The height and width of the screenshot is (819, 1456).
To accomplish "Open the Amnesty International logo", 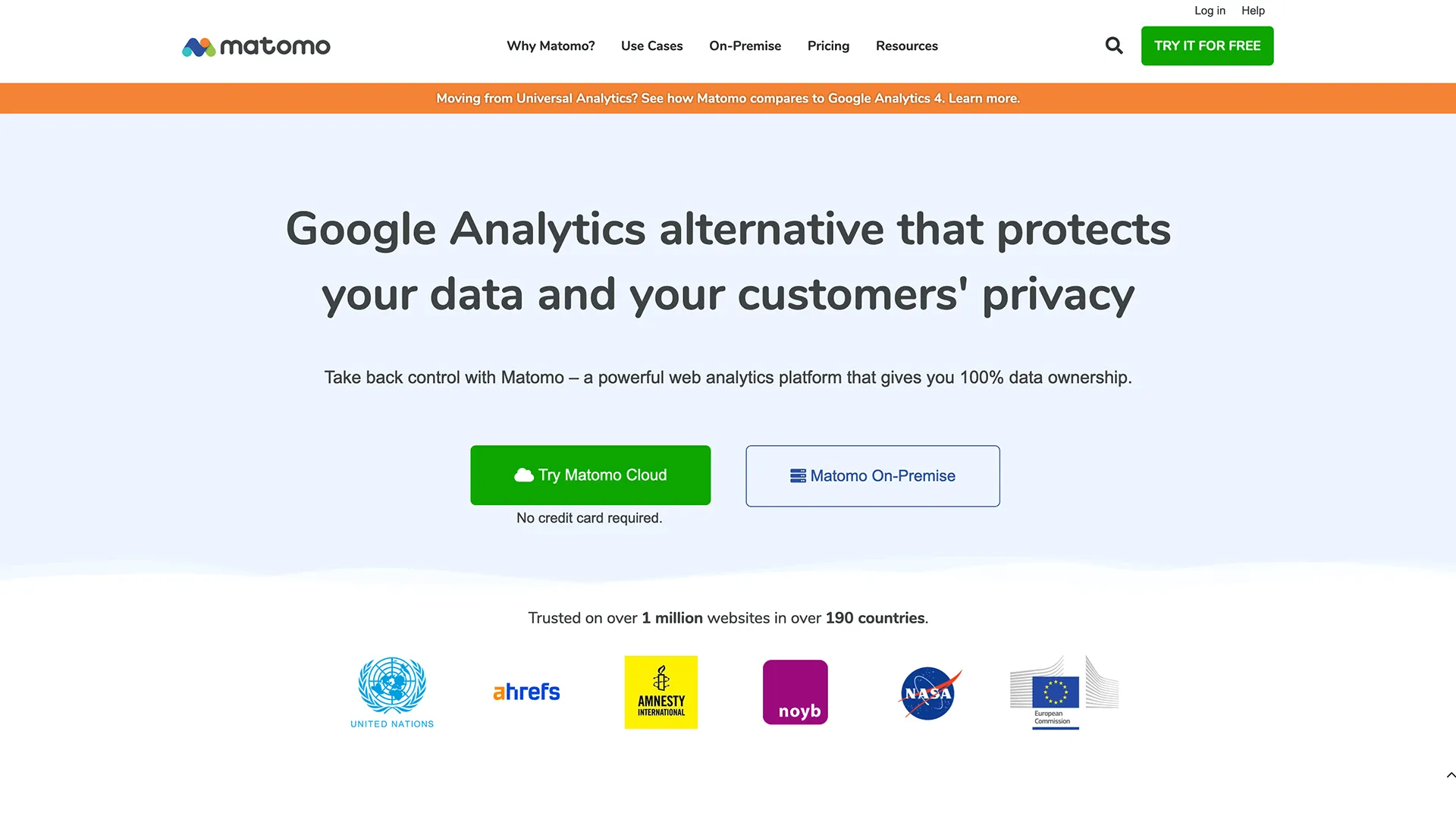I will pyautogui.click(x=661, y=692).
